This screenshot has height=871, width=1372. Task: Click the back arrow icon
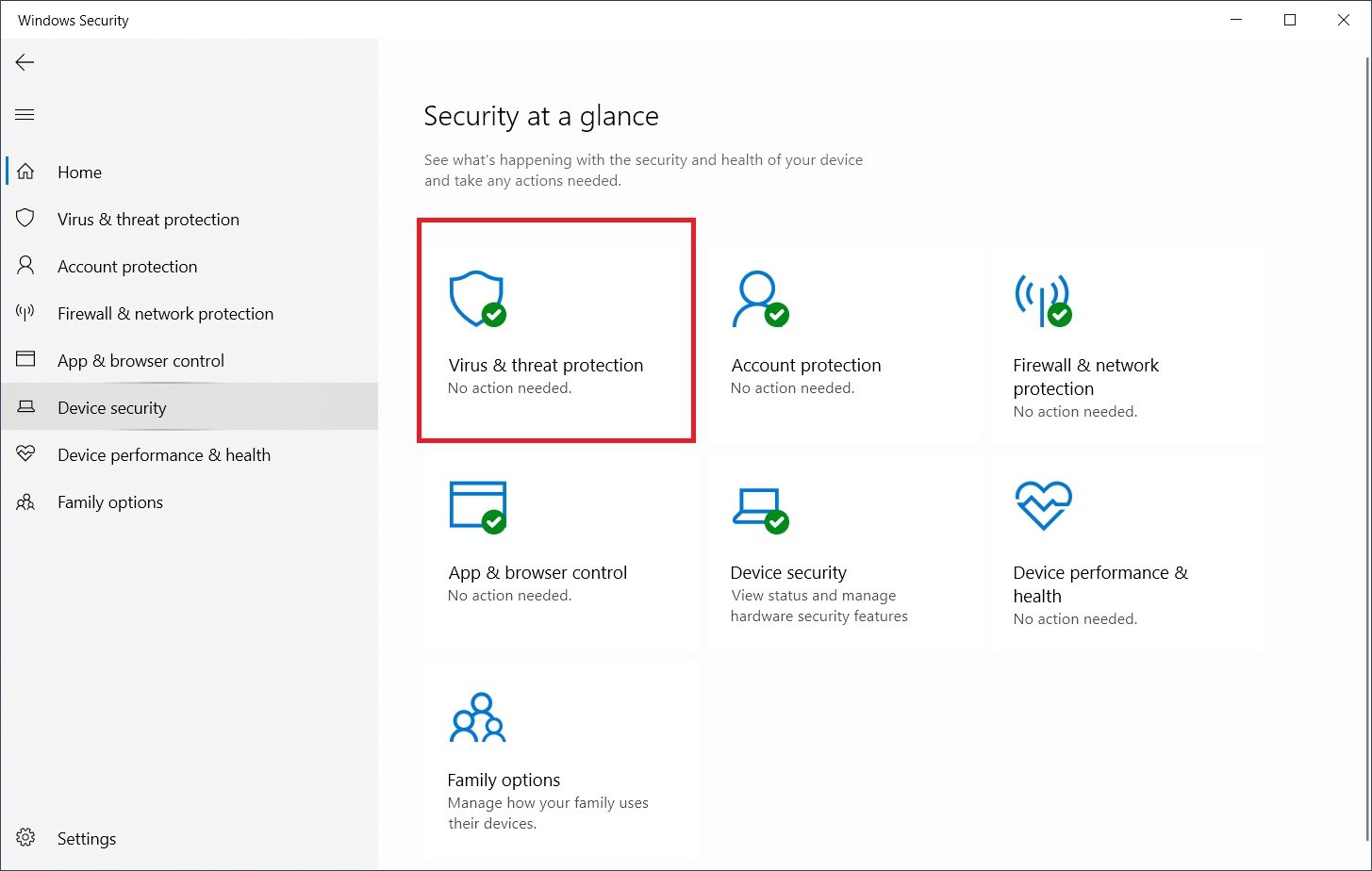25,62
